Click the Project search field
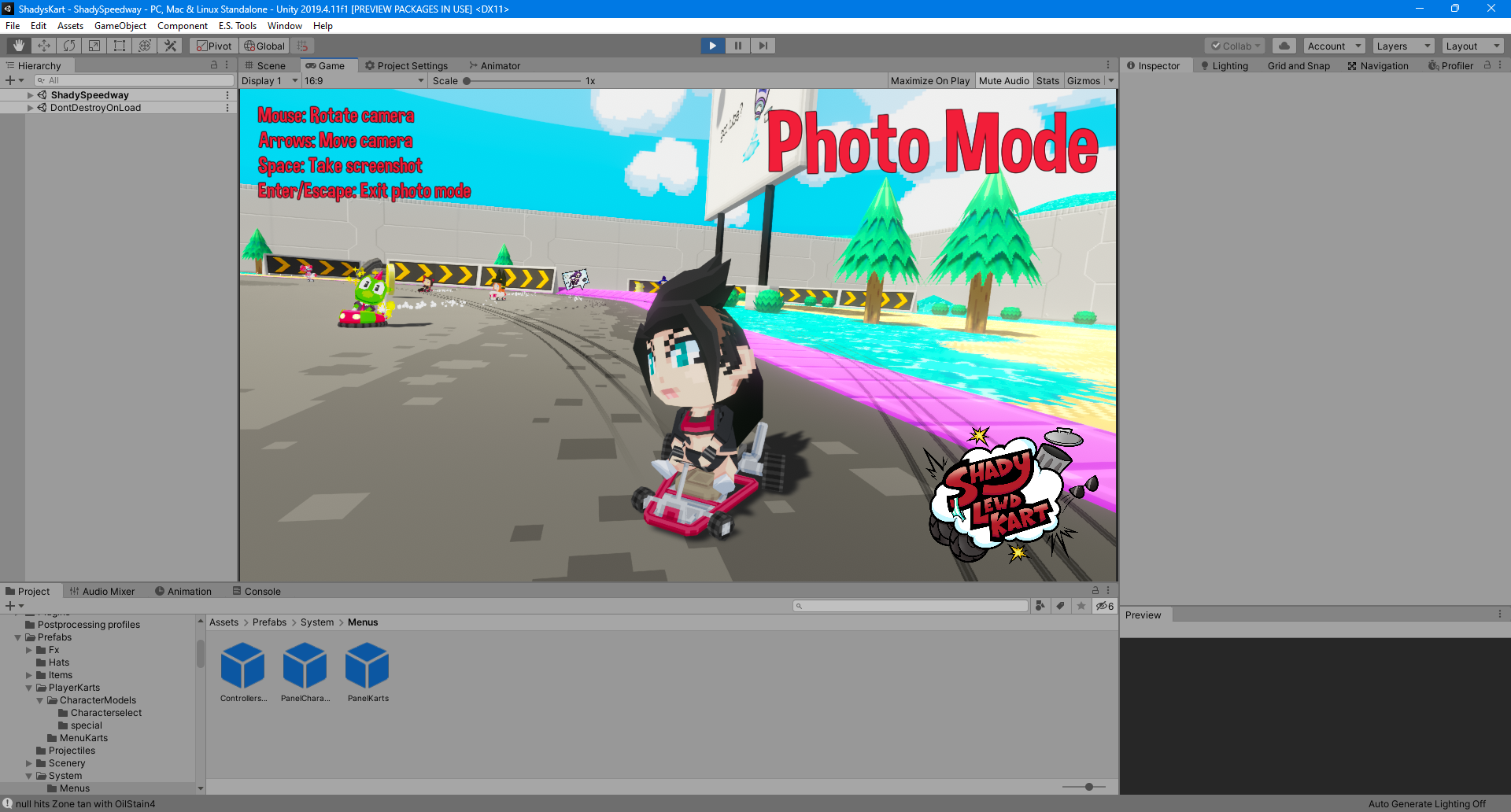This screenshot has width=1511, height=812. (x=911, y=606)
